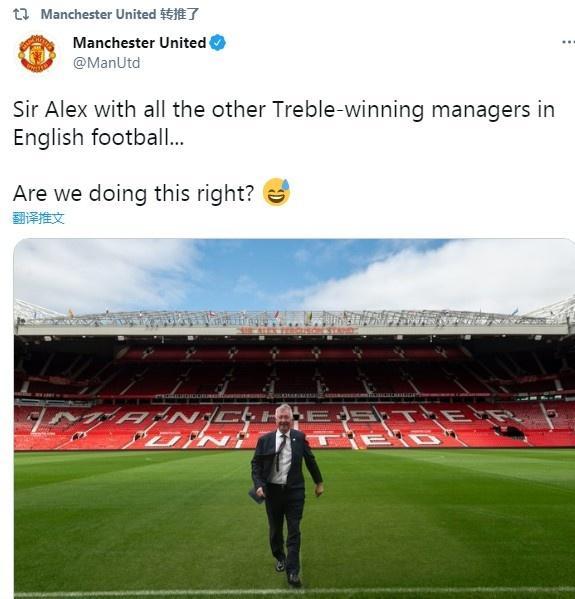Image resolution: width=575 pixels, height=599 pixels.
Task: Click the dark upper tier seats in the photo
Action: pos(294,369)
